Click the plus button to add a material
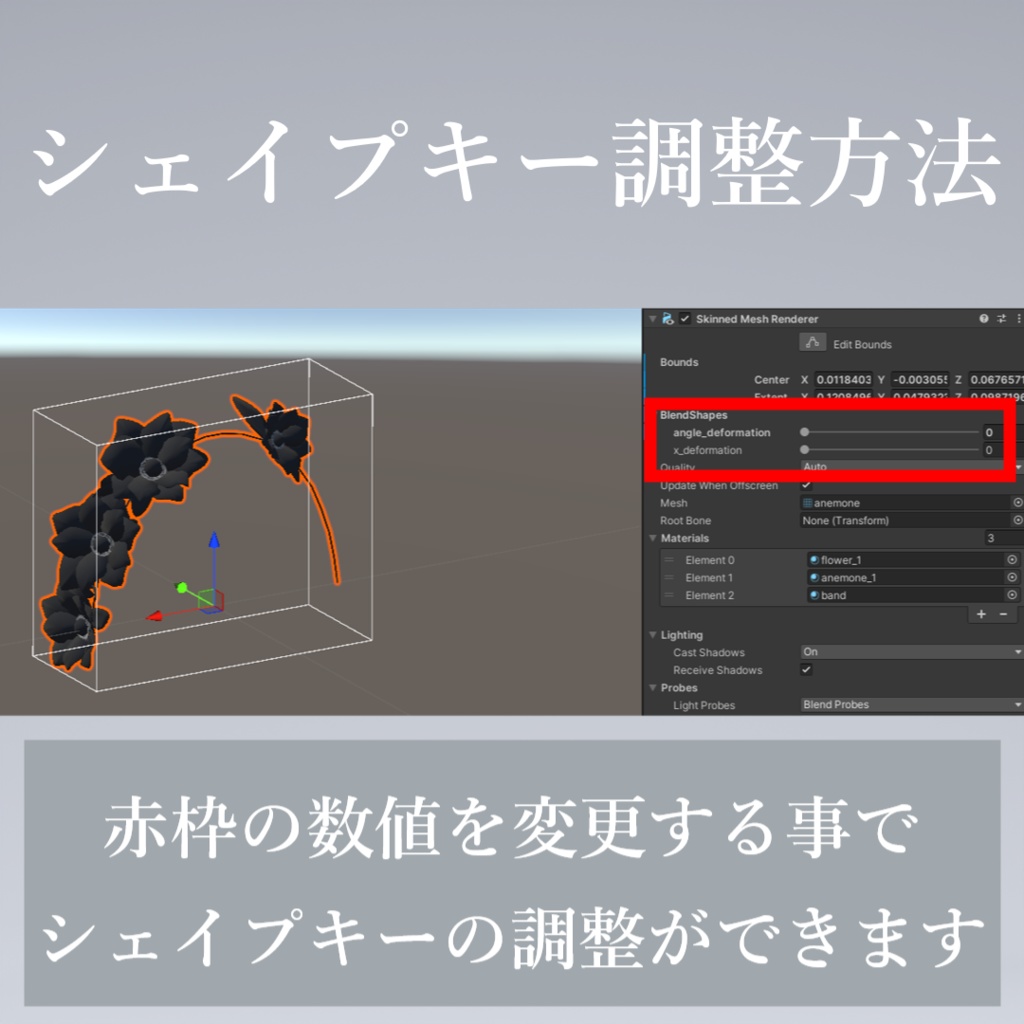 [x=980, y=614]
